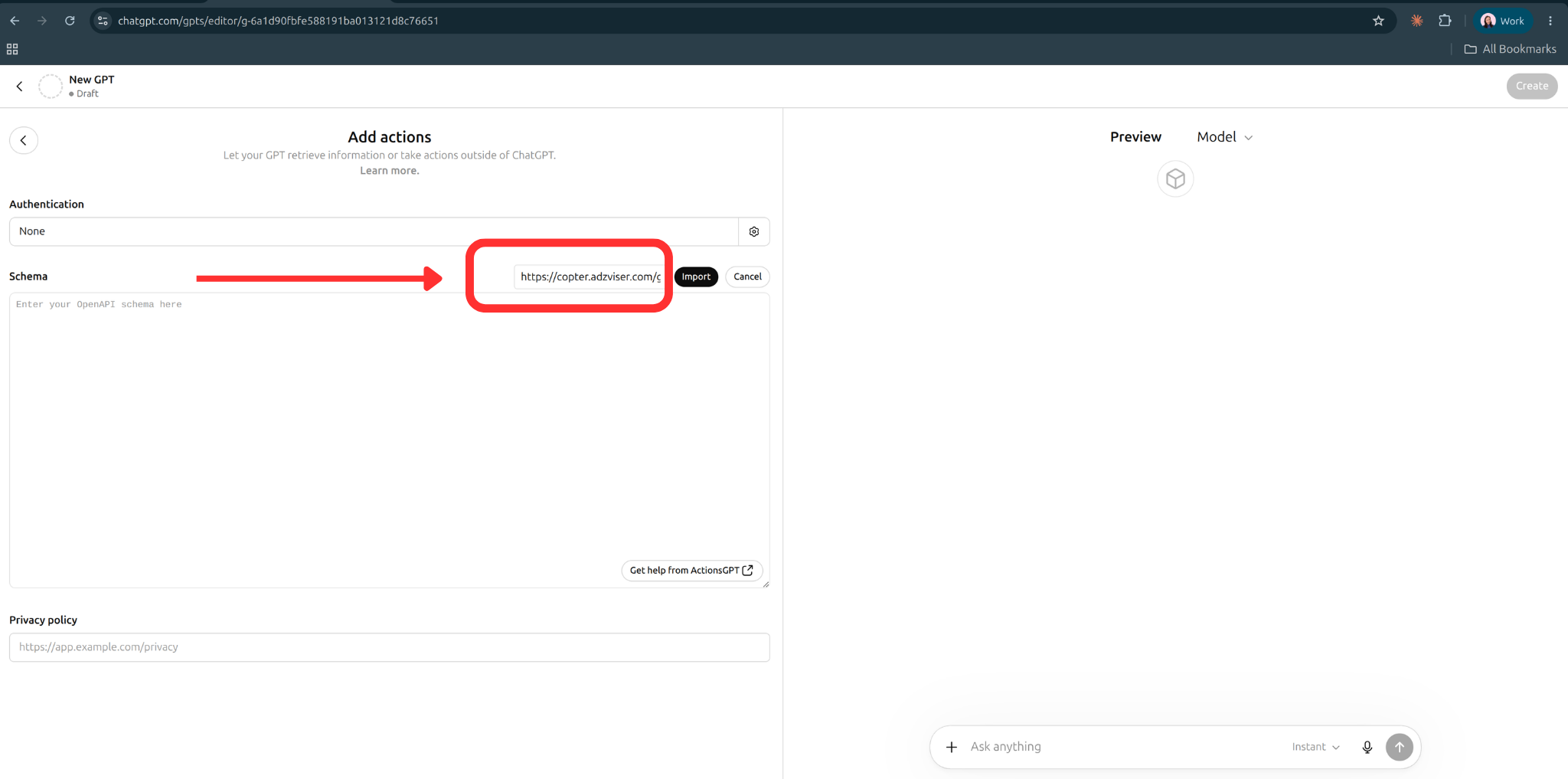Click the microphone dictation icon
The image size is (1568, 779).
[x=1367, y=747]
